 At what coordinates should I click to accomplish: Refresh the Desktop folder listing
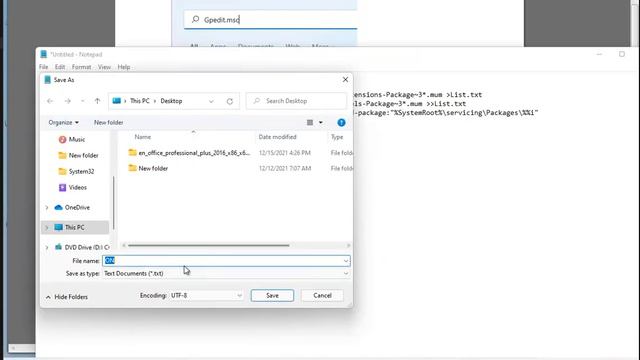coord(230,101)
